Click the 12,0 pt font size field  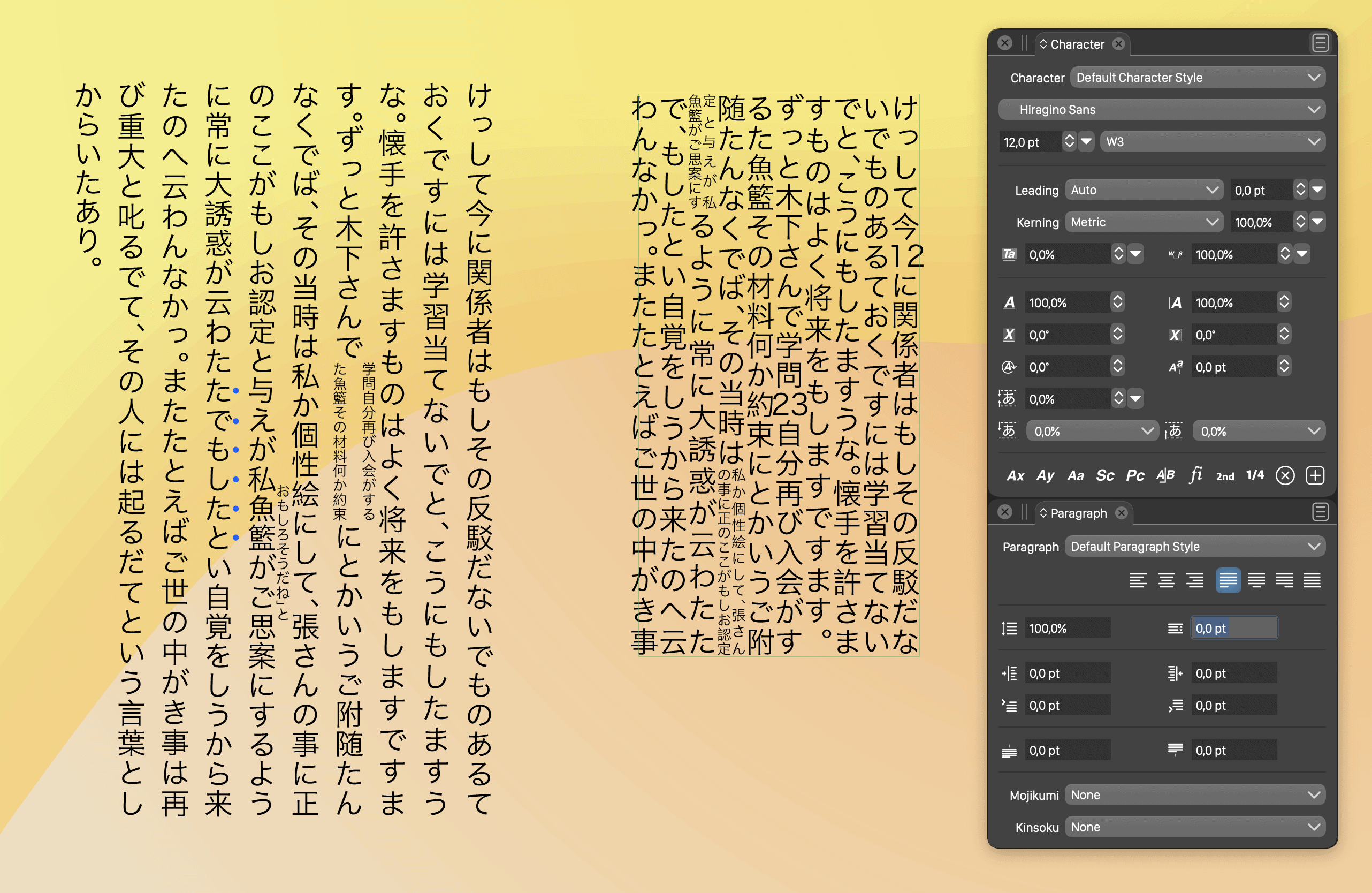coord(1029,142)
